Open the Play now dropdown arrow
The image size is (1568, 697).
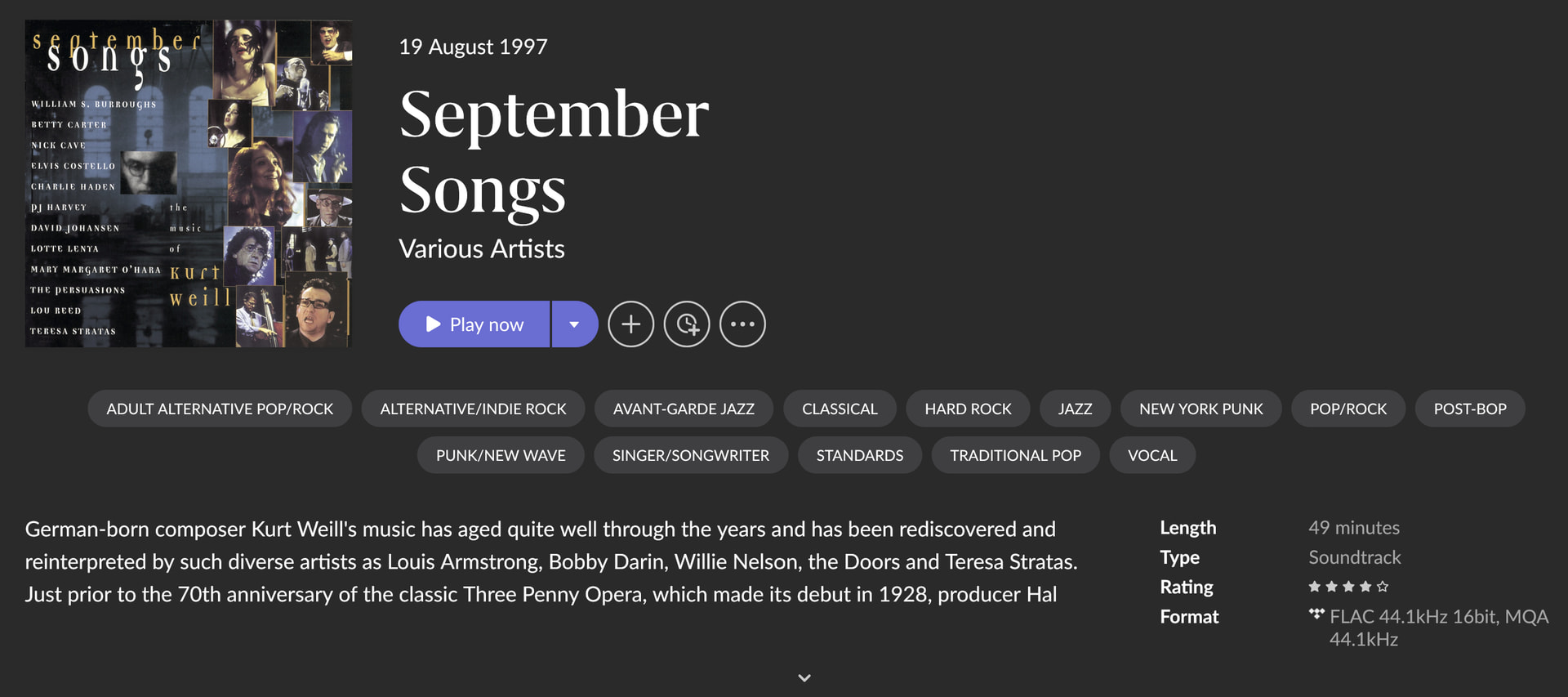pos(575,324)
